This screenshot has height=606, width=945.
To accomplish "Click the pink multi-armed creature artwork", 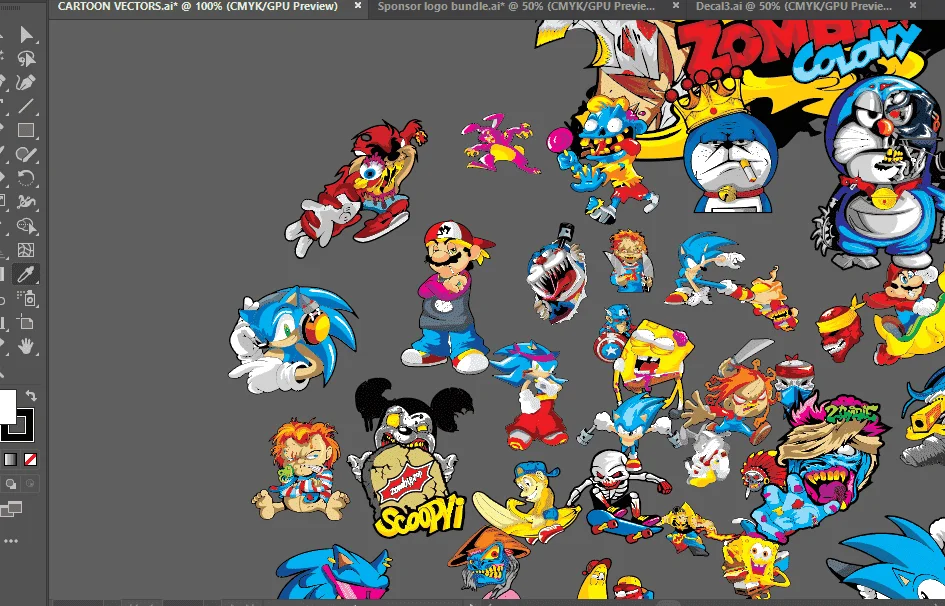I will [x=500, y=145].
